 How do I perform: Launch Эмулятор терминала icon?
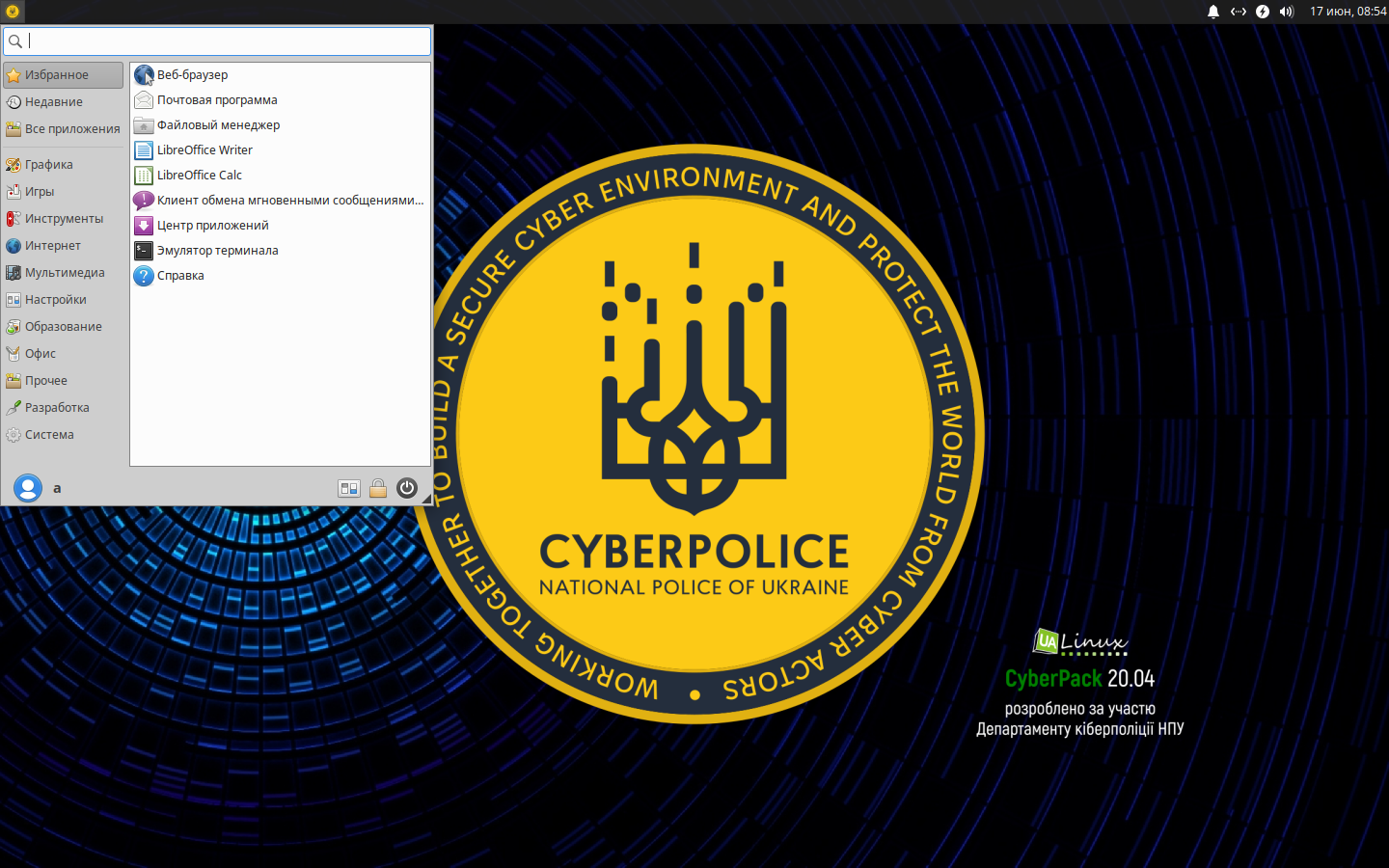click(144, 251)
